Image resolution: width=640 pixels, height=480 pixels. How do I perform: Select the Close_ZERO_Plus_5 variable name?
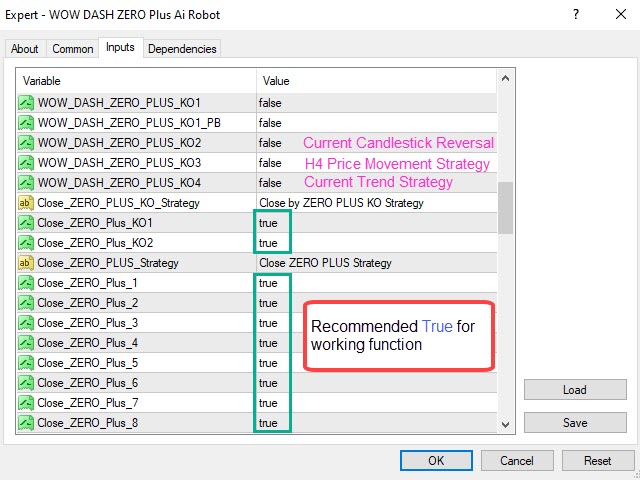[x=87, y=363]
